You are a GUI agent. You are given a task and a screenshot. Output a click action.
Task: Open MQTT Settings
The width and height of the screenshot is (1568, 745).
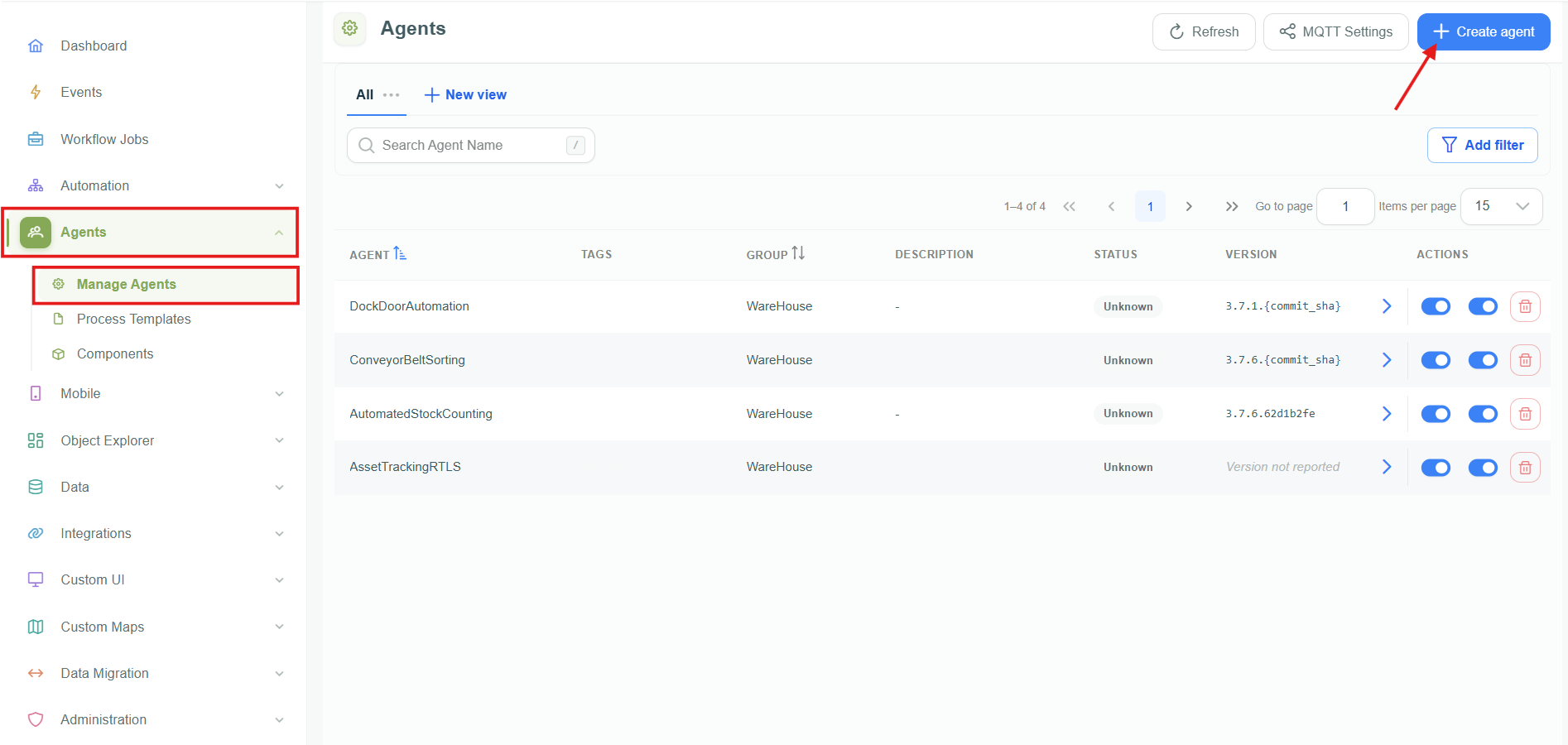pos(1335,31)
